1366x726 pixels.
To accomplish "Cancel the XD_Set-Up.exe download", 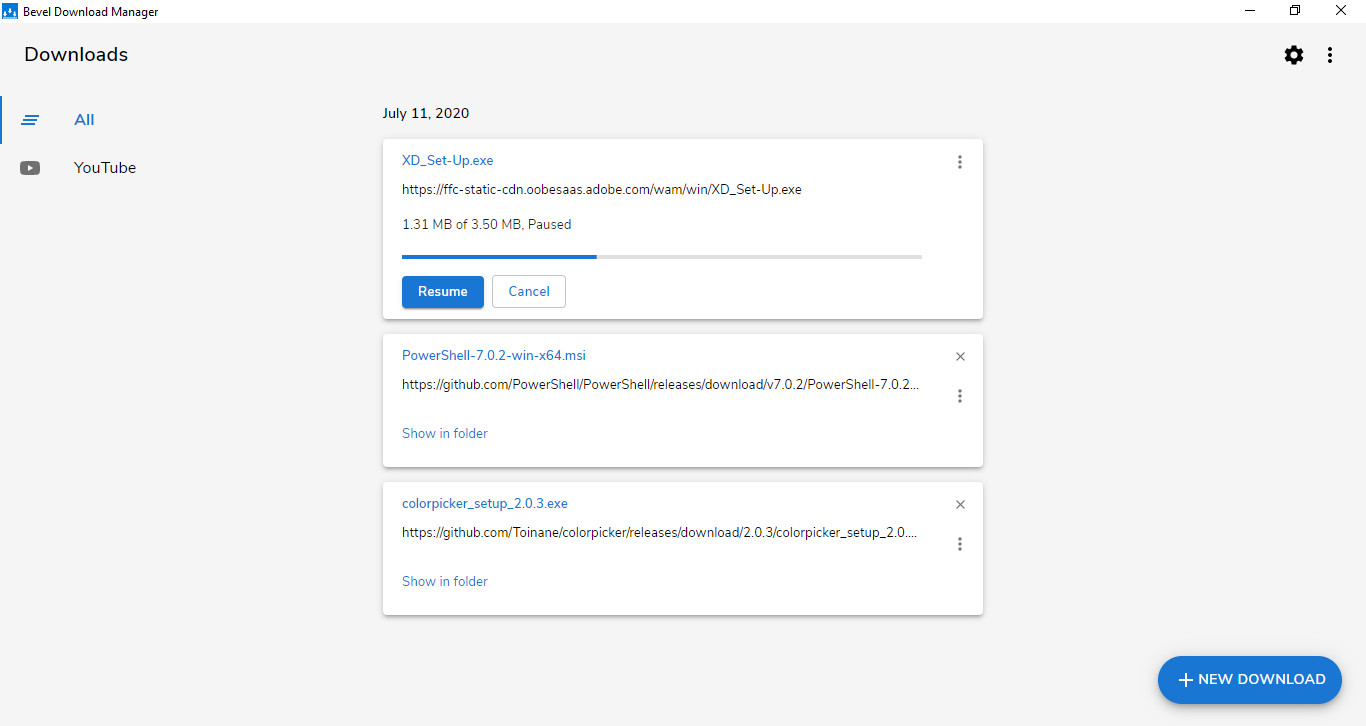I will pyautogui.click(x=529, y=292).
